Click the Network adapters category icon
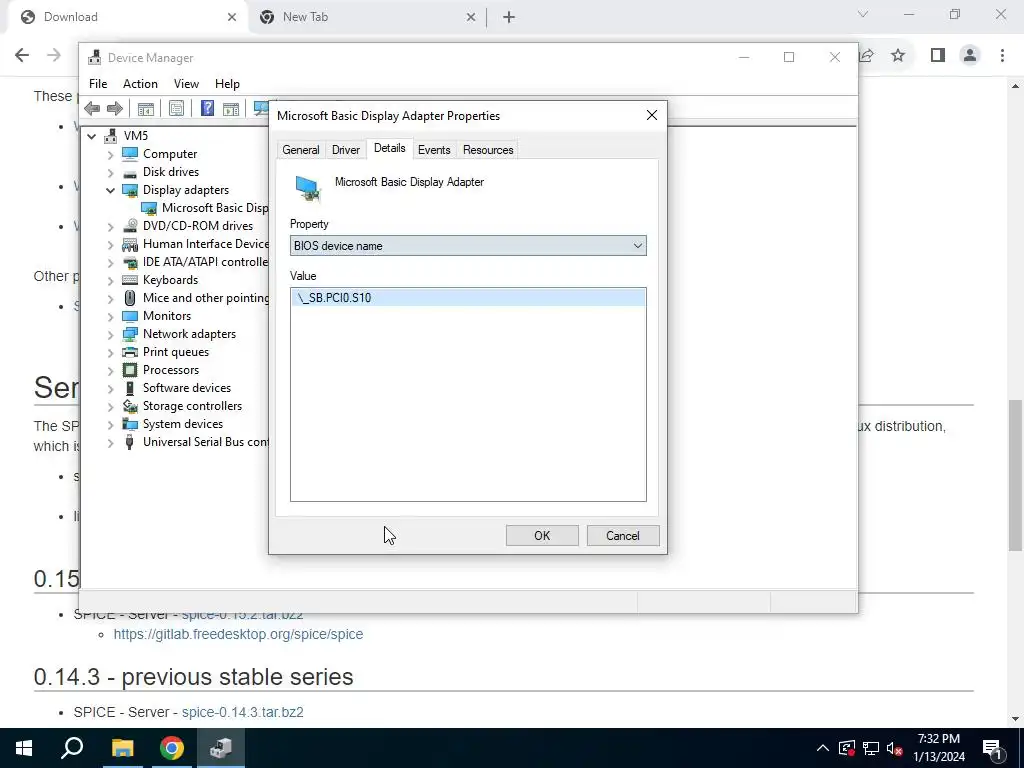 (130, 334)
